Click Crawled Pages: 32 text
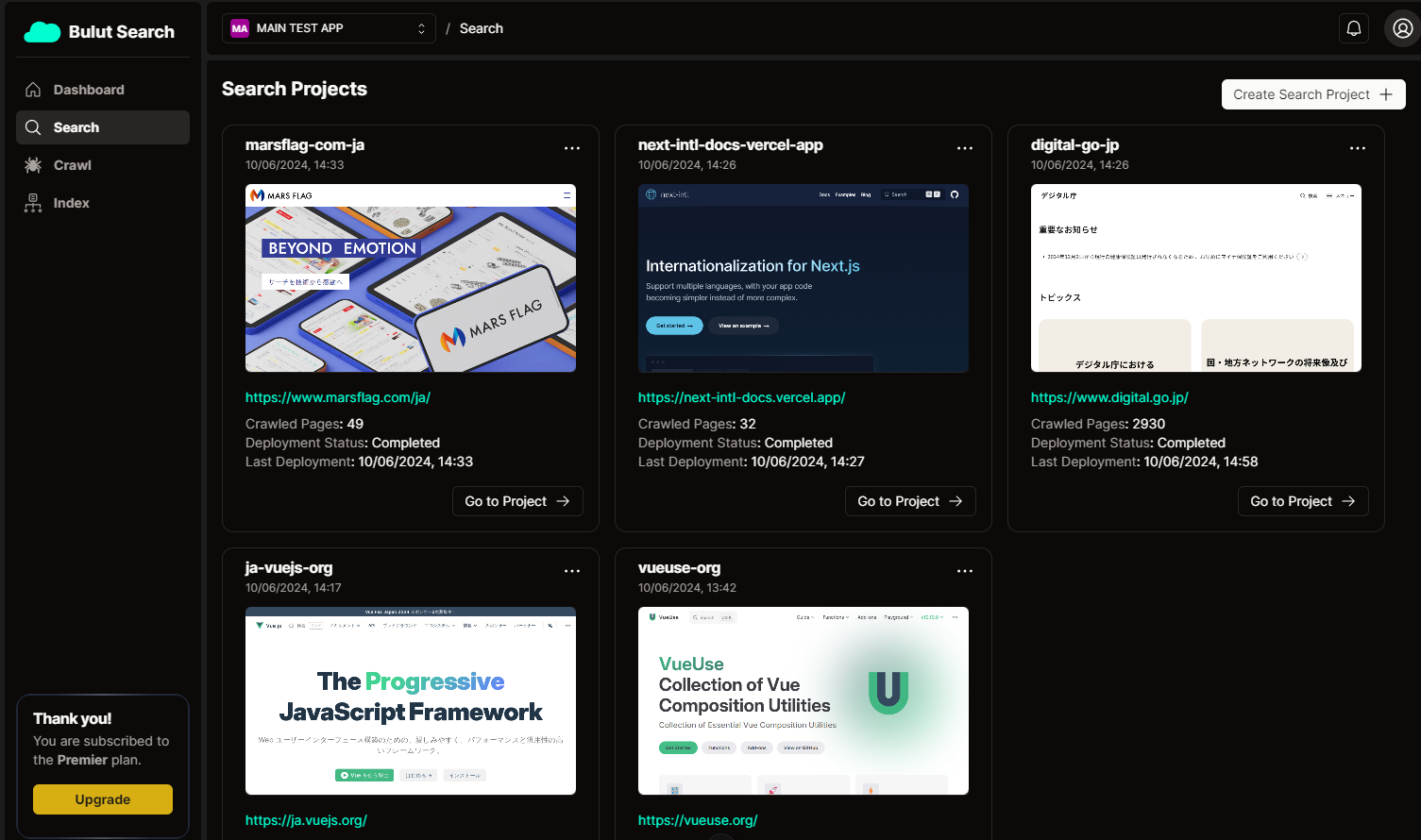This screenshot has height=840, width=1421. pos(697,424)
